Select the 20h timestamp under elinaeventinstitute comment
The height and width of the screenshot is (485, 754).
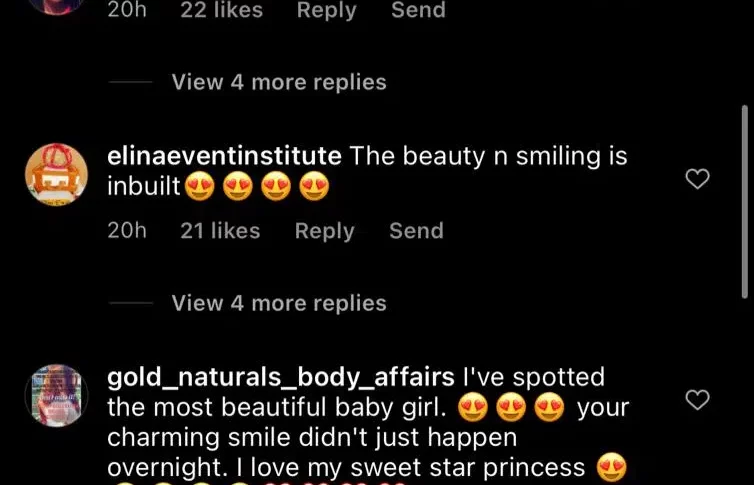[x=127, y=231]
